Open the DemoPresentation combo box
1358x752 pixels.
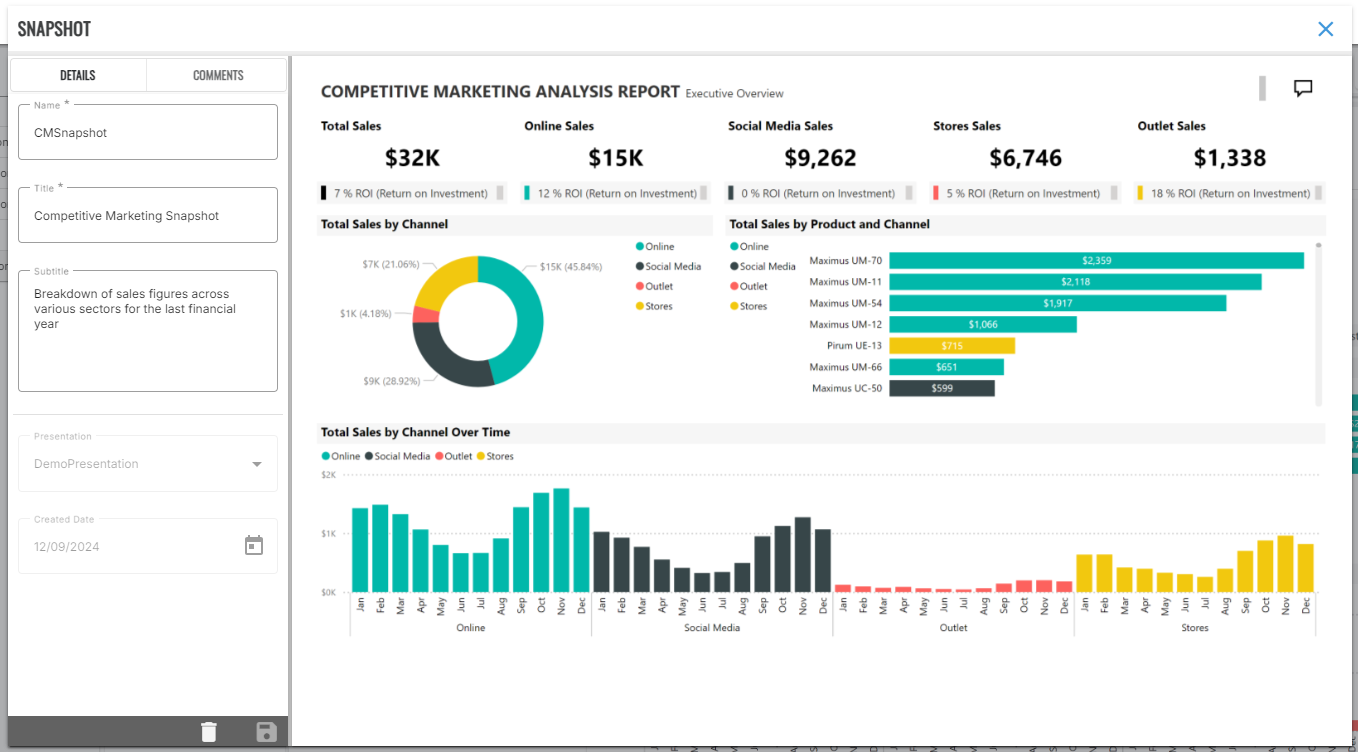(148, 464)
